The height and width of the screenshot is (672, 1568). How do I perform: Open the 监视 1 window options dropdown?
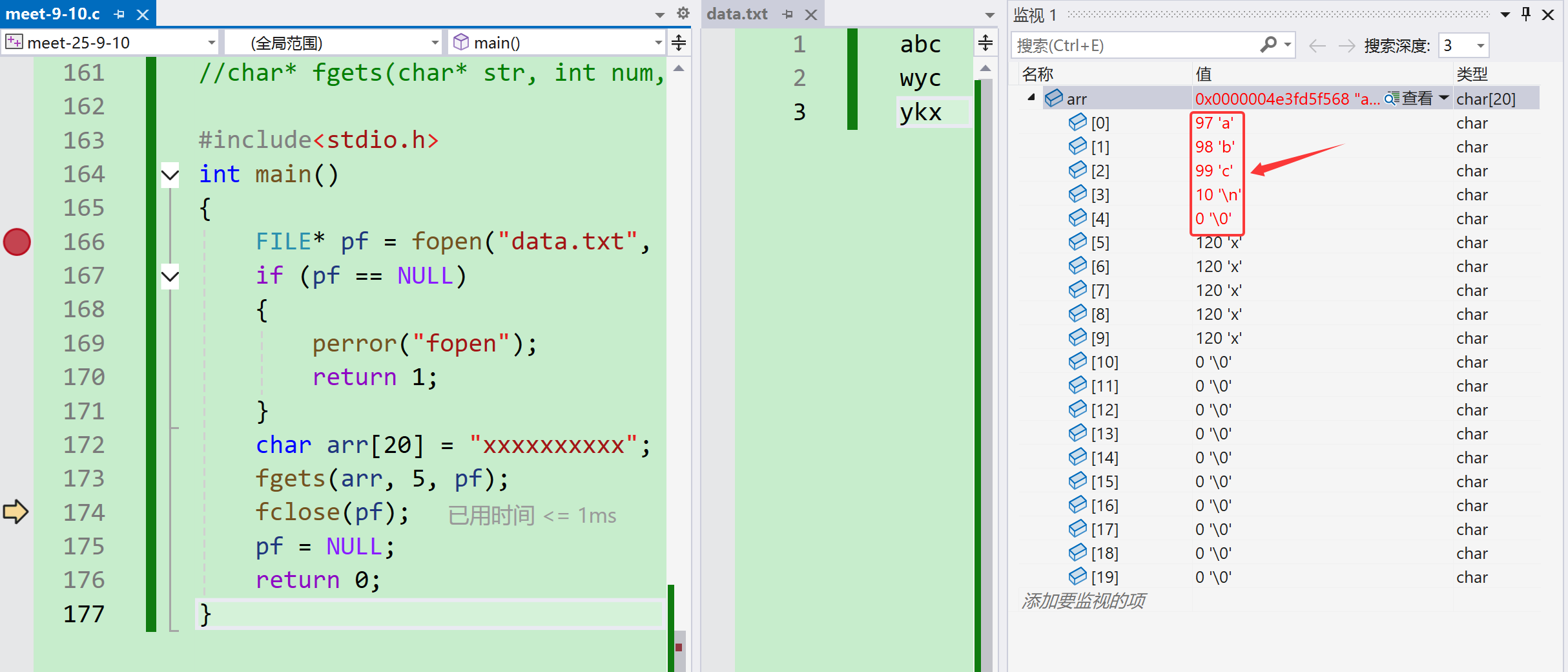[x=1505, y=14]
